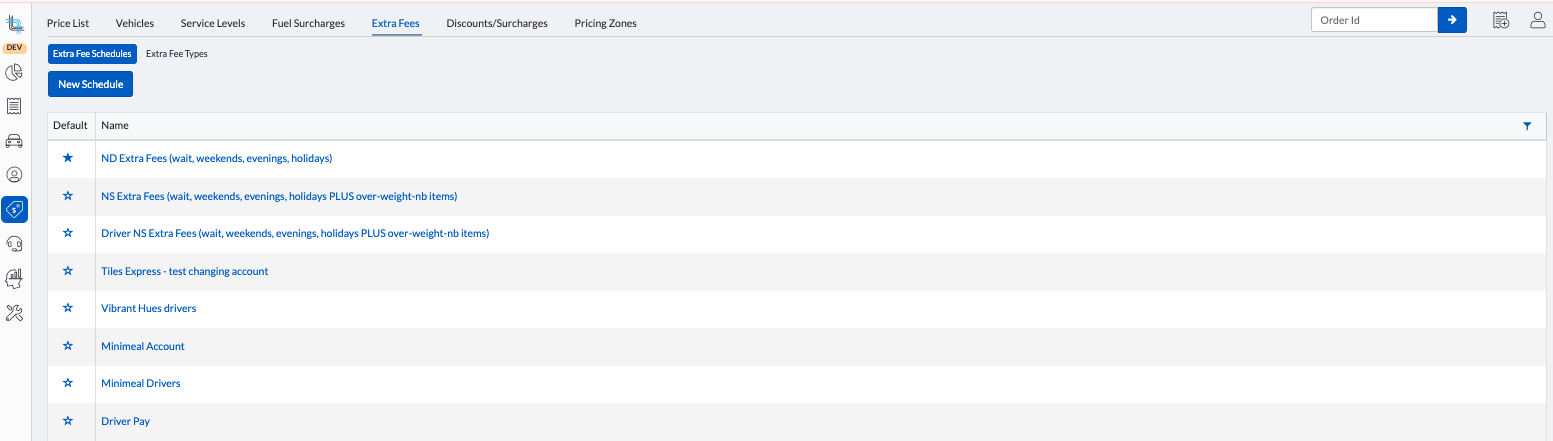Click the DEV environment badge

15,47
